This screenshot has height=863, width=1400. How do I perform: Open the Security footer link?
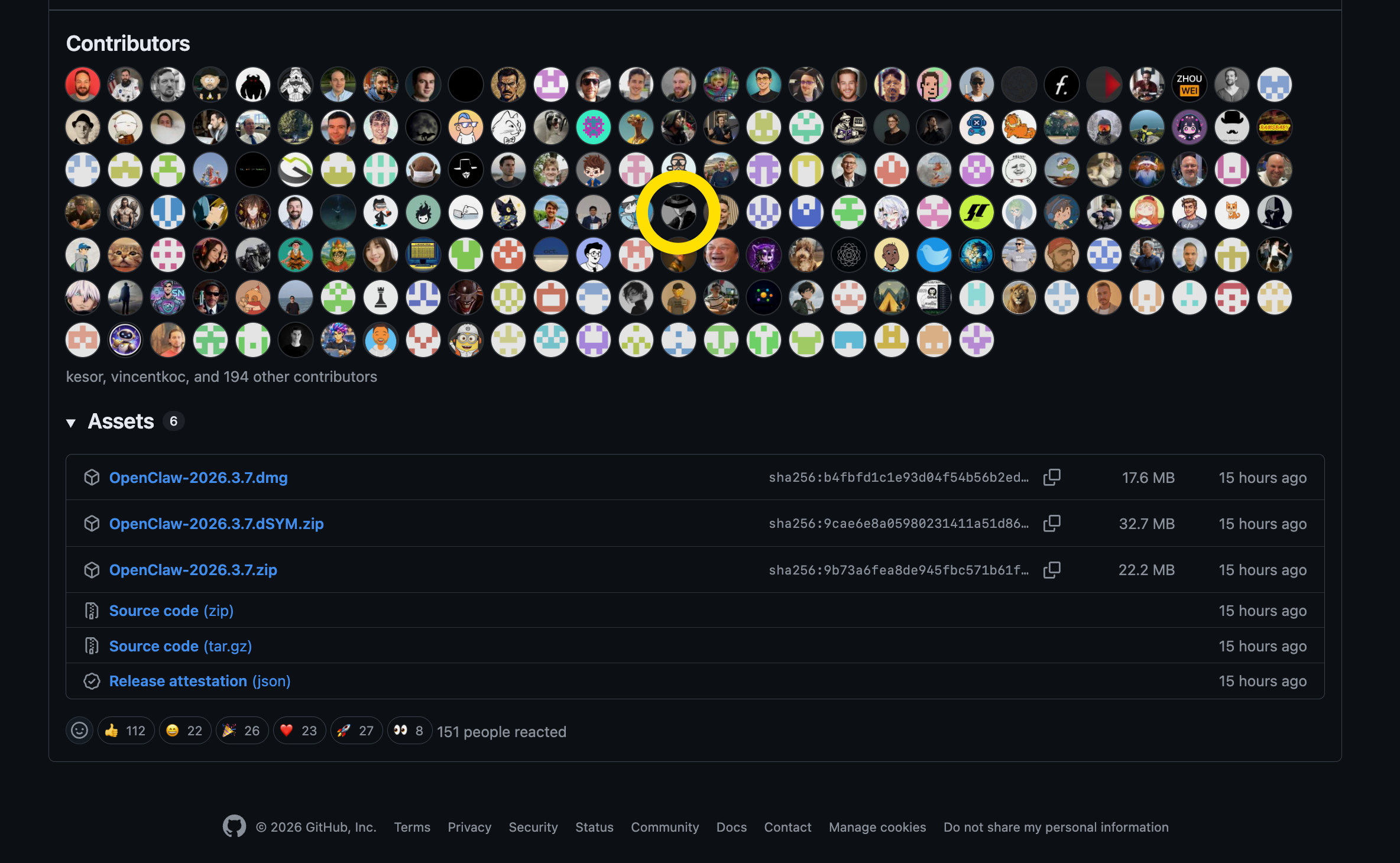[533, 827]
